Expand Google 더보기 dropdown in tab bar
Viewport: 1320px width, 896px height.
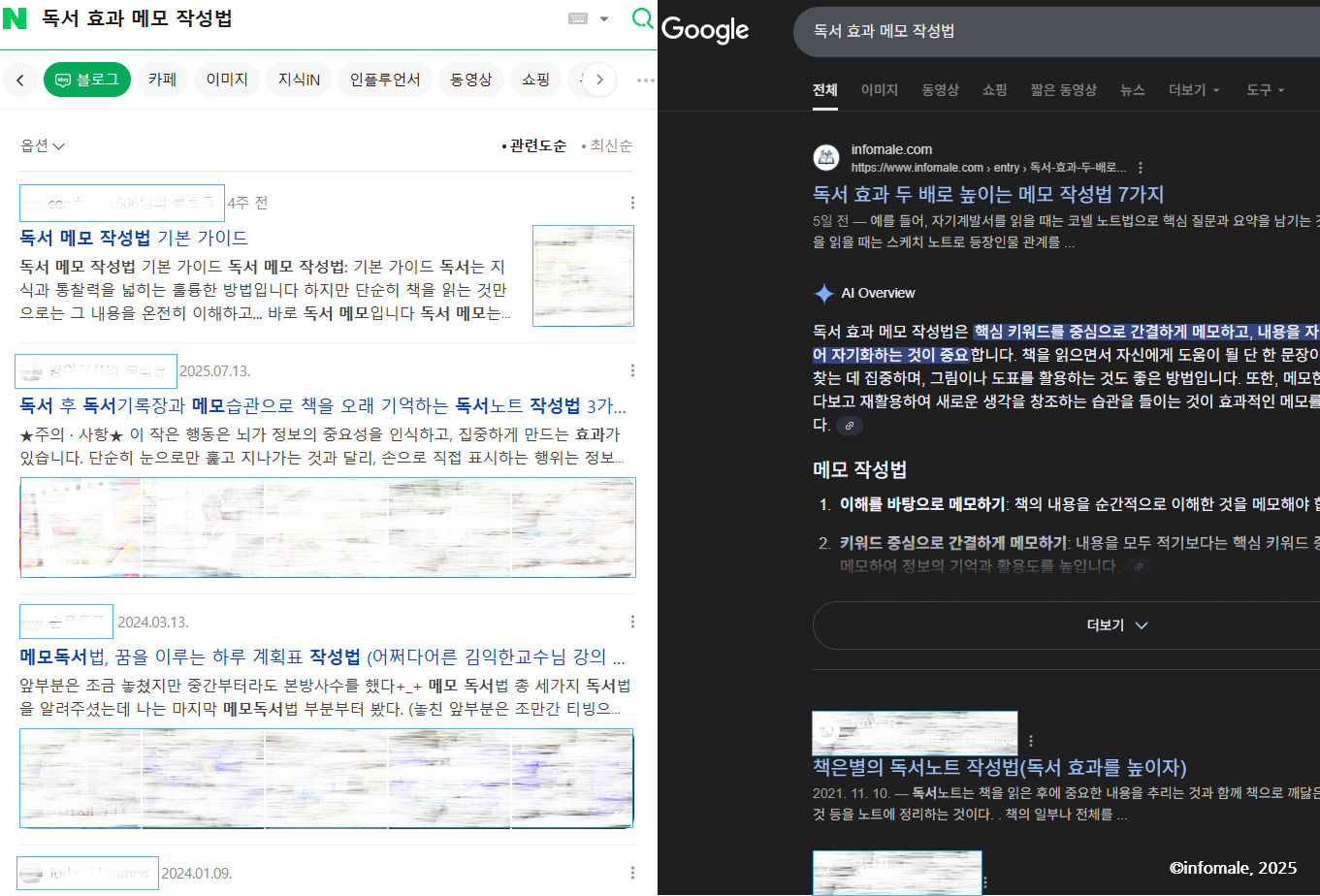(x=1194, y=90)
